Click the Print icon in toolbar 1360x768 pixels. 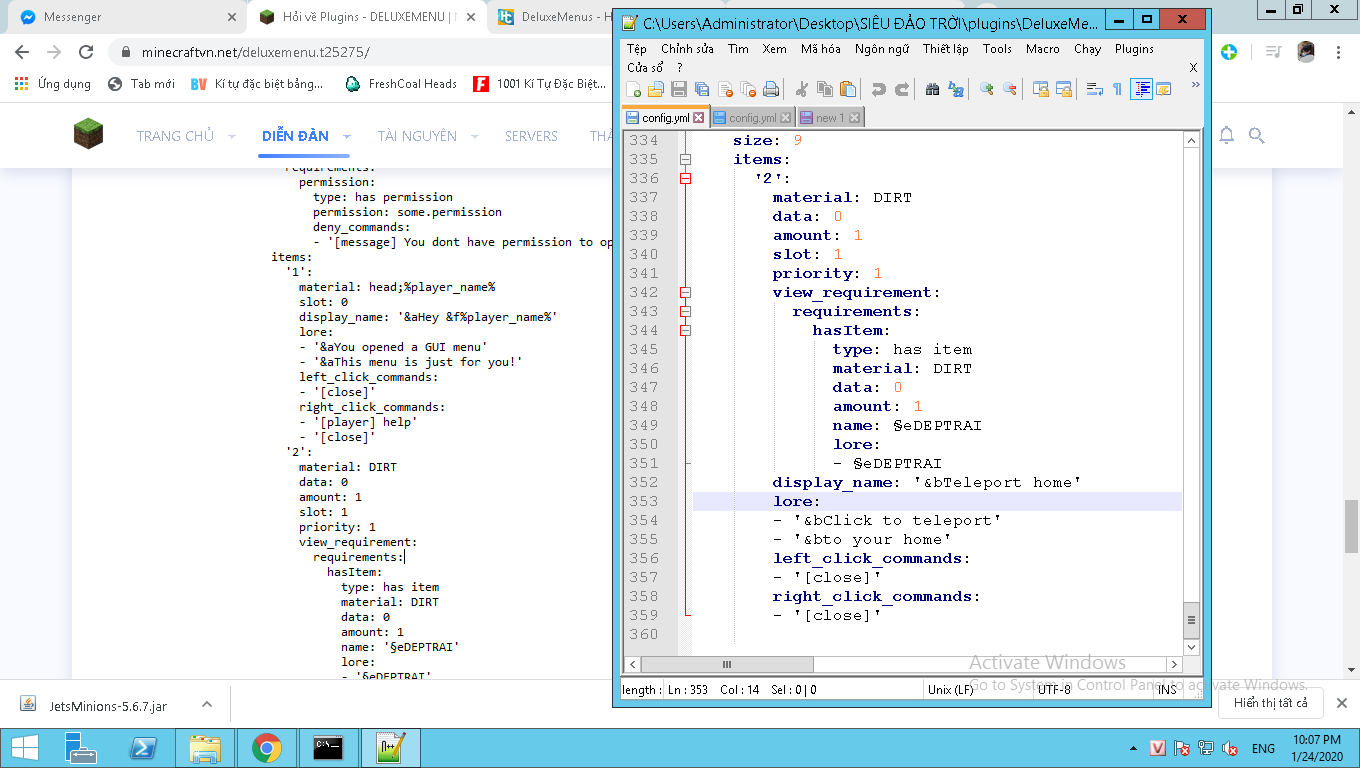click(x=771, y=90)
